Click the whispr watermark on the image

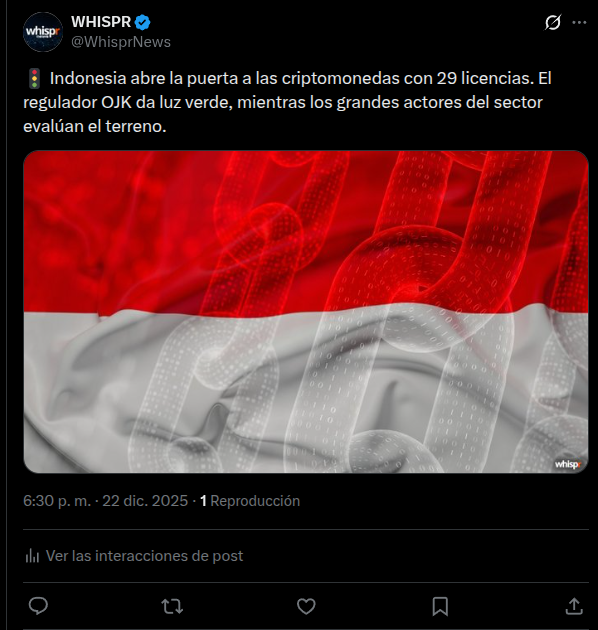tap(567, 464)
